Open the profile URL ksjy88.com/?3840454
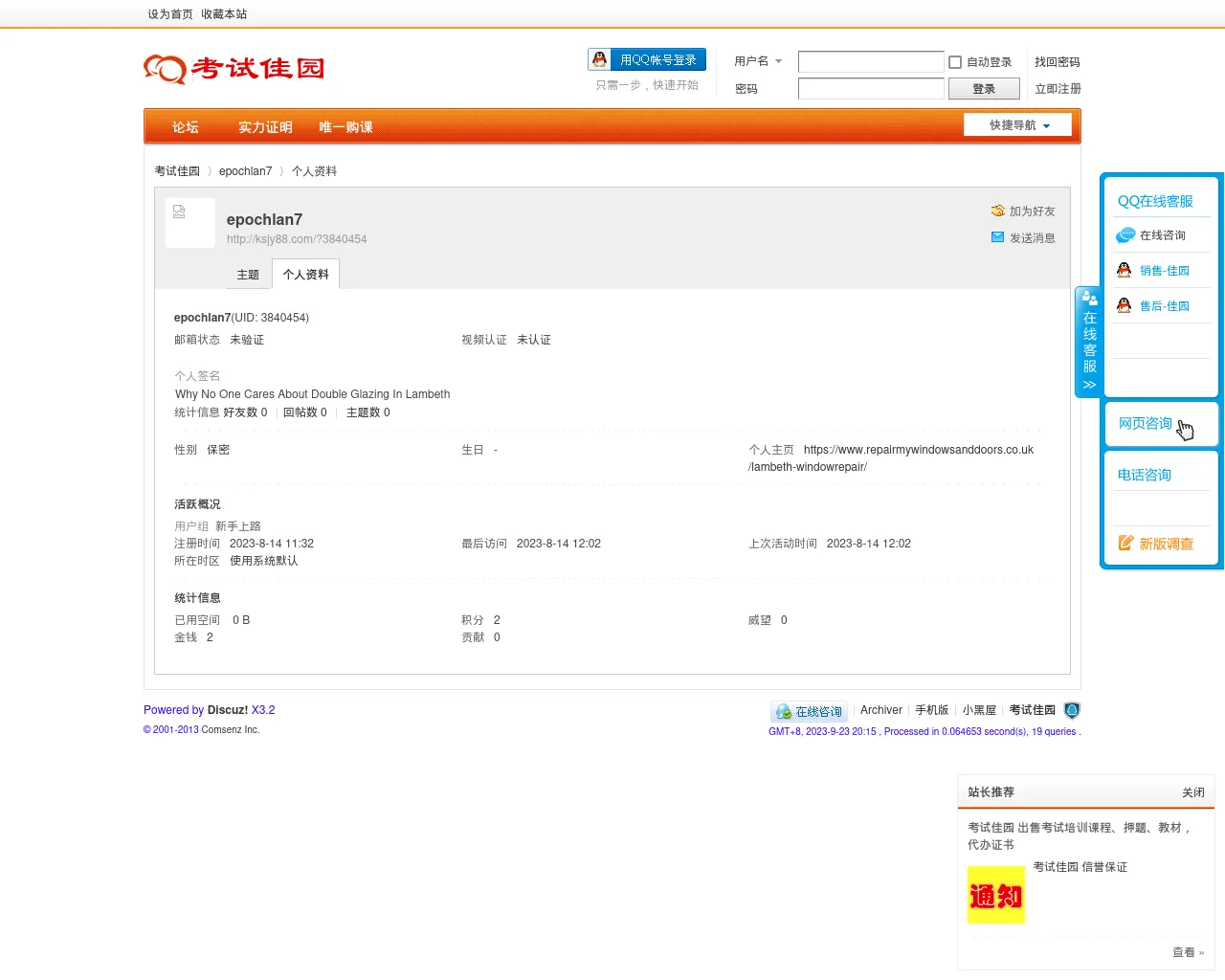1225x980 pixels. [297, 239]
